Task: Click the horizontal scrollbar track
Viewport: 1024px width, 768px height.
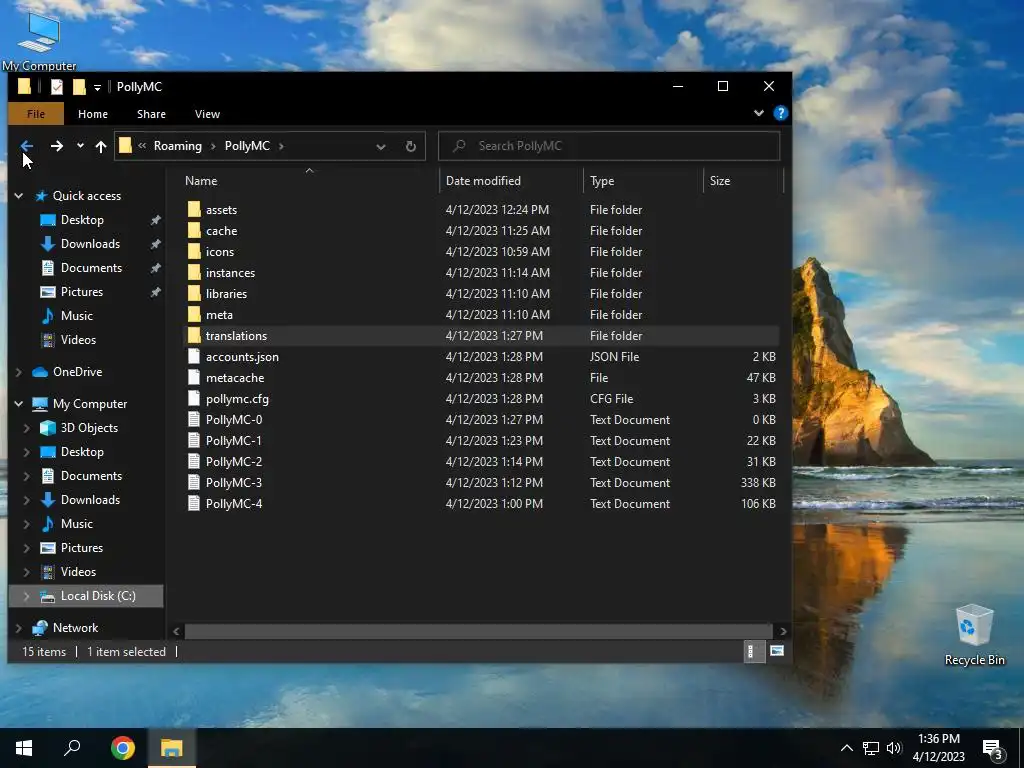Action: click(479, 632)
